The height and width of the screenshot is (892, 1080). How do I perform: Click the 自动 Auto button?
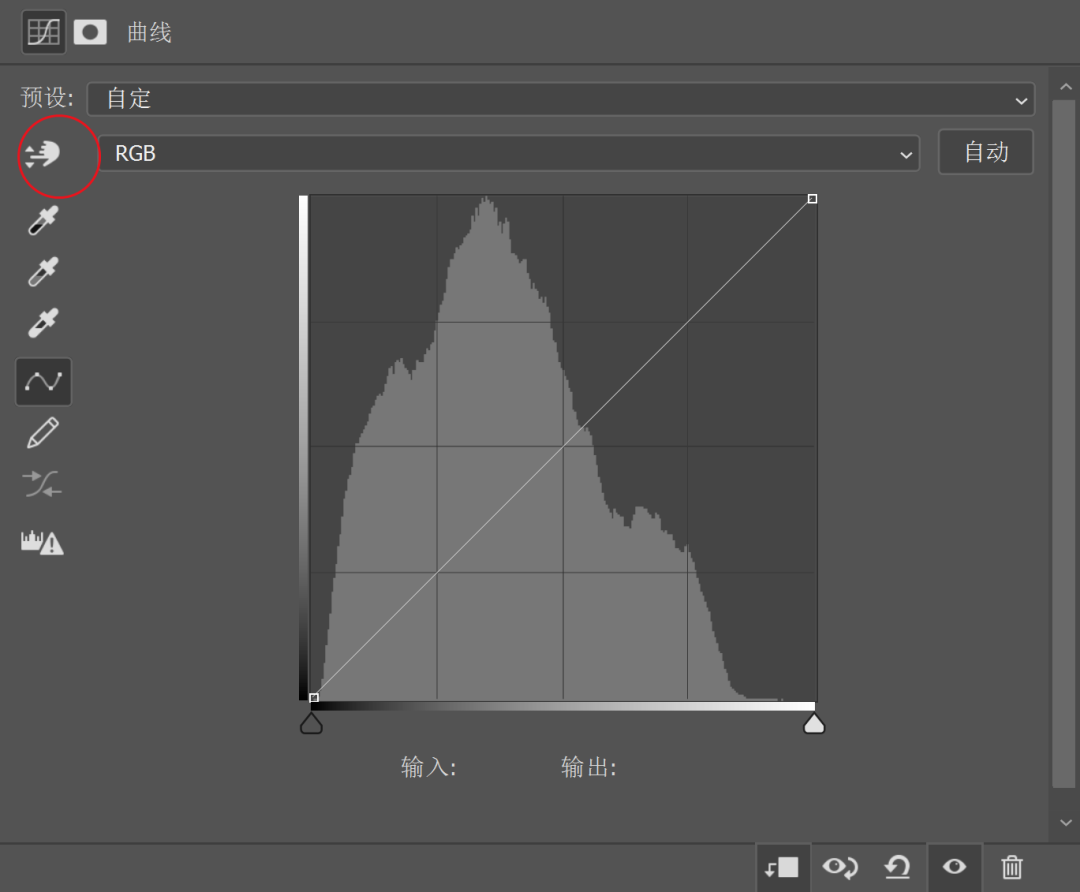click(985, 152)
